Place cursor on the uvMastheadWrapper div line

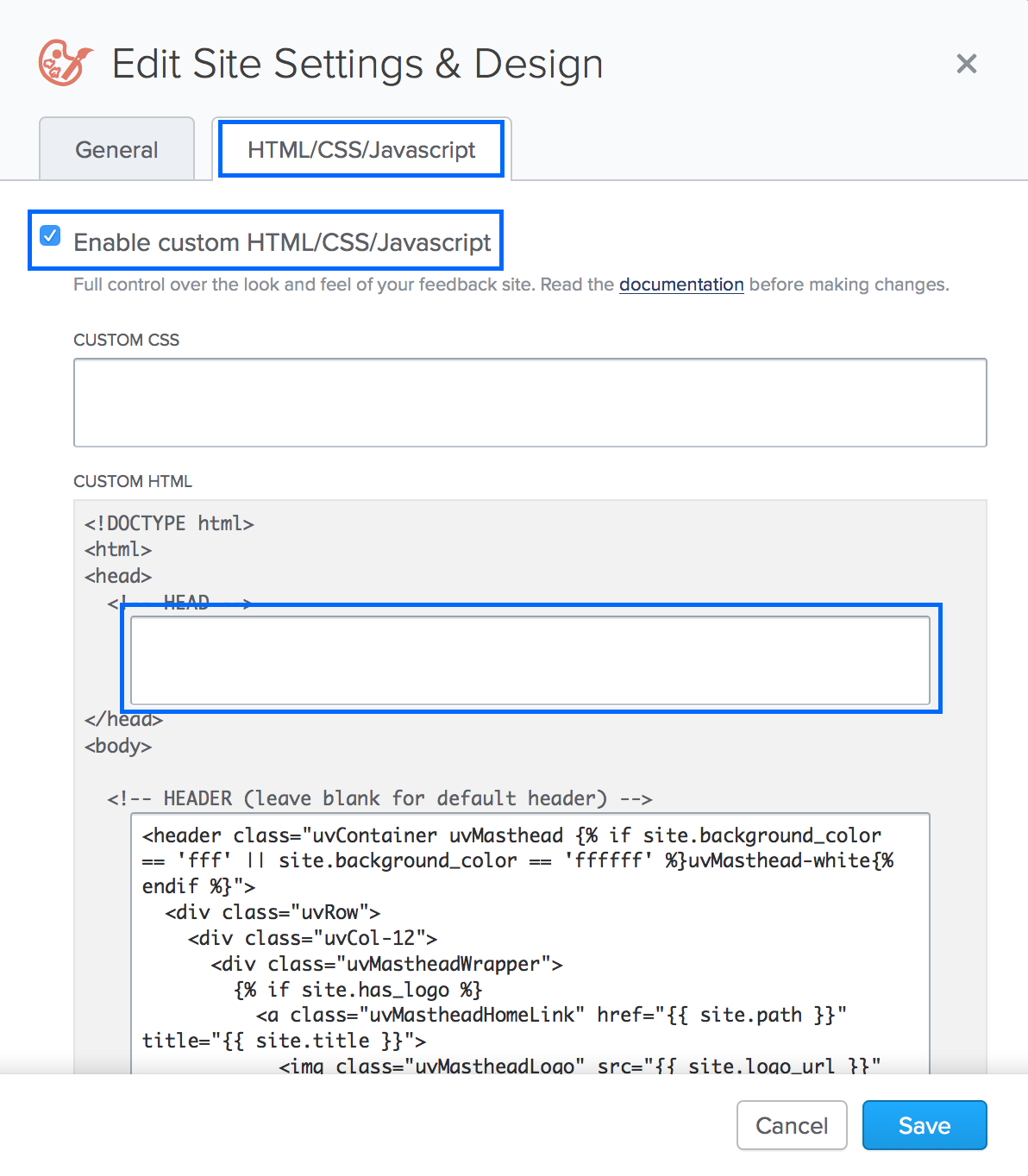386,964
